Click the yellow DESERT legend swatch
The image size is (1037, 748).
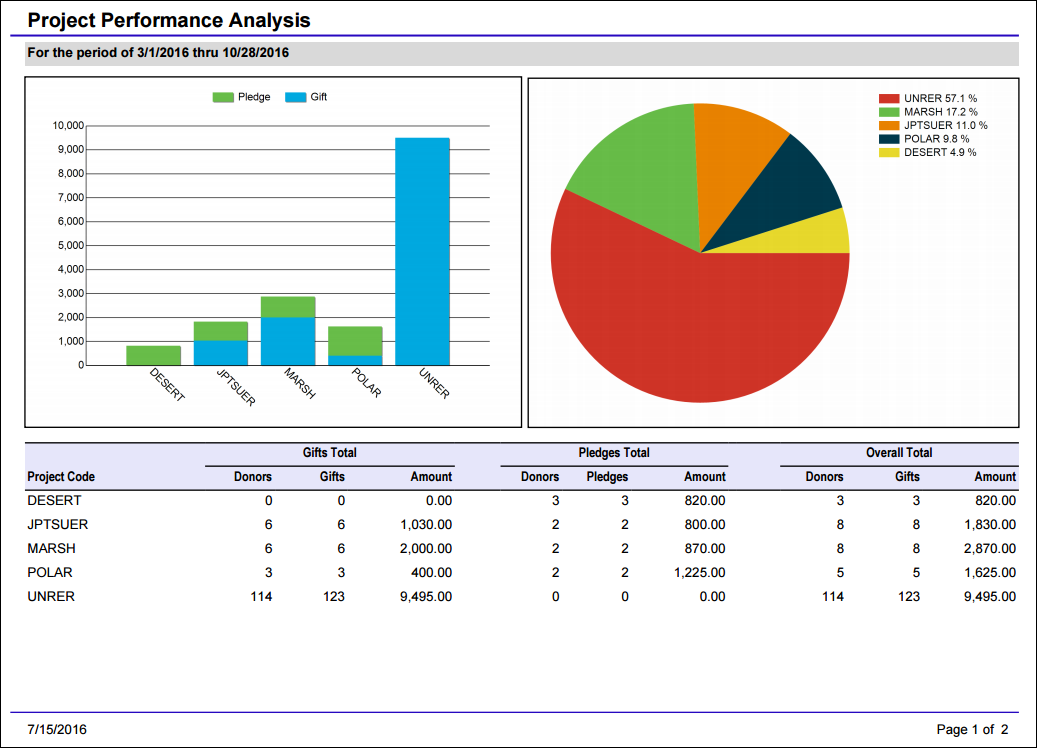[889, 153]
